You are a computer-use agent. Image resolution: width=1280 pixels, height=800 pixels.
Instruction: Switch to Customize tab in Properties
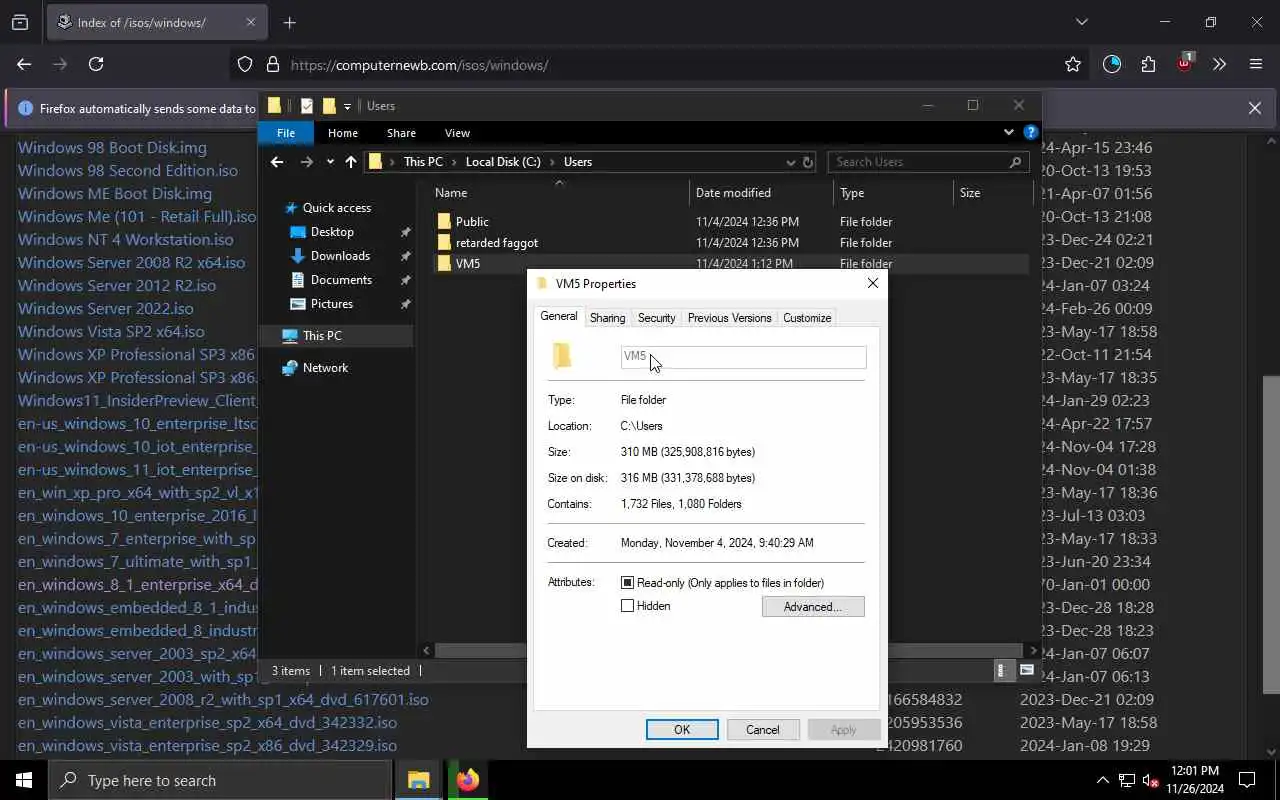coord(807,318)
